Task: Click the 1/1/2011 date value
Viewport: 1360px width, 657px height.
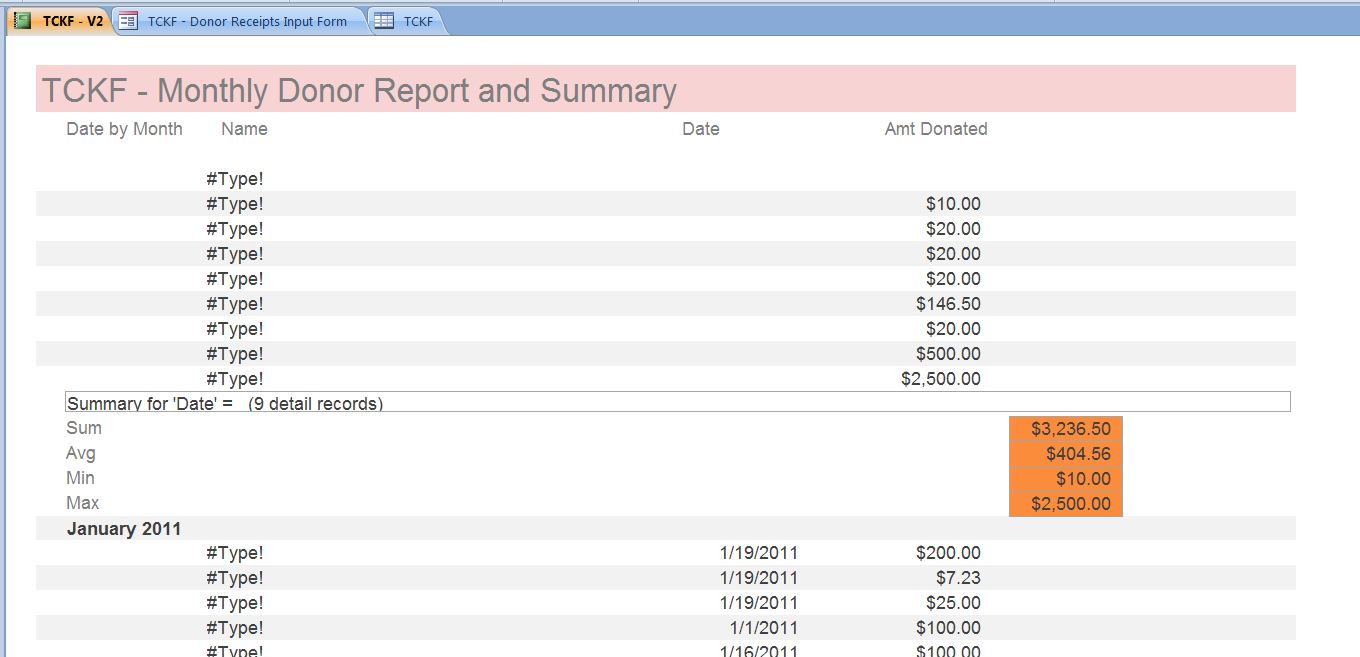Action: 764,628
